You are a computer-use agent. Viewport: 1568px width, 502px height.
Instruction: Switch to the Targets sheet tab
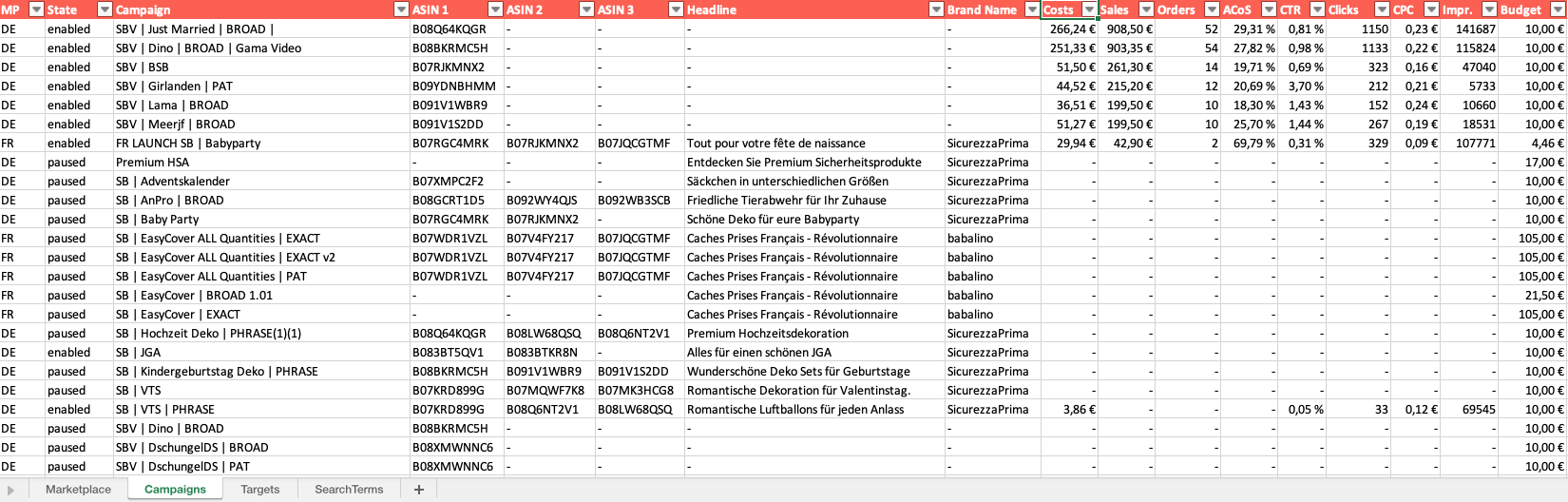tap(260, 490)
